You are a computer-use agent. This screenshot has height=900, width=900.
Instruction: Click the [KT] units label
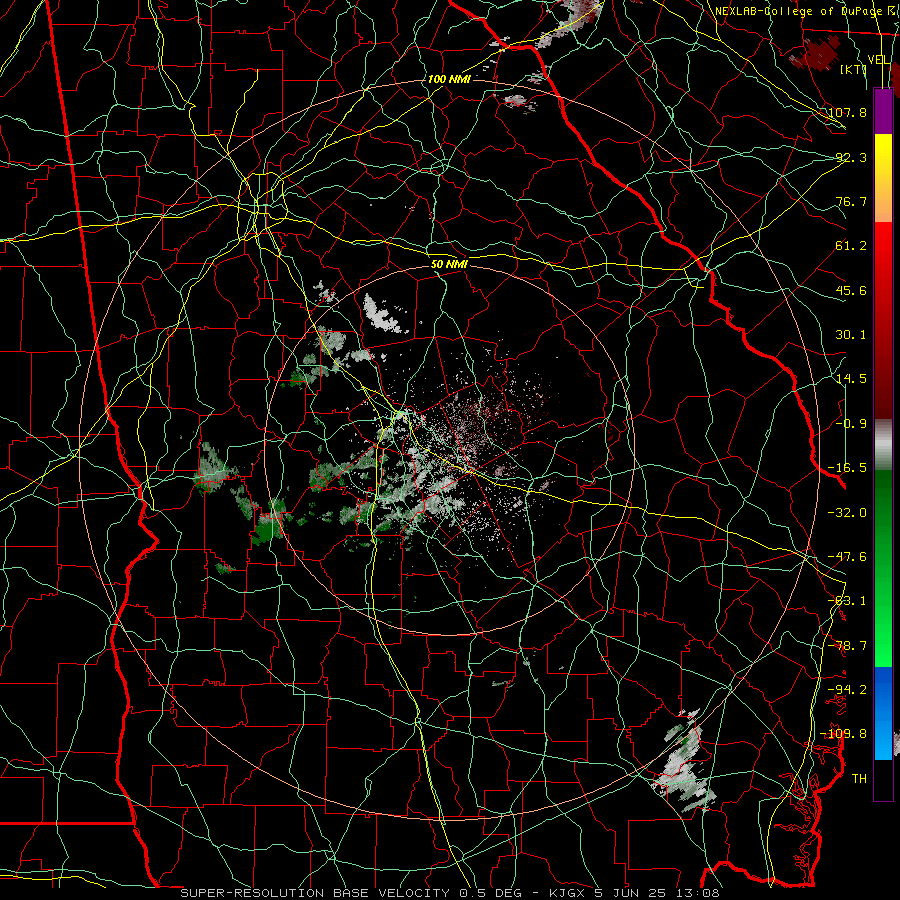854,69
